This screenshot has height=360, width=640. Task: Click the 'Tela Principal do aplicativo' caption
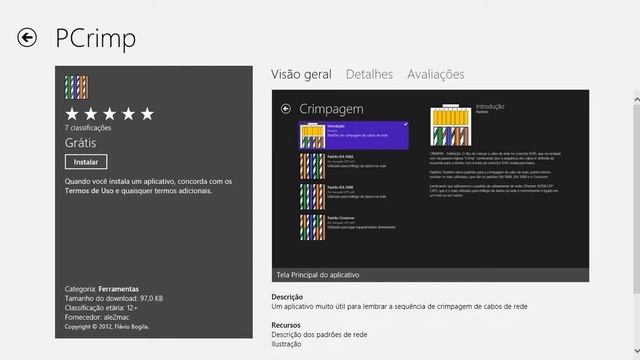coord(318,275)
